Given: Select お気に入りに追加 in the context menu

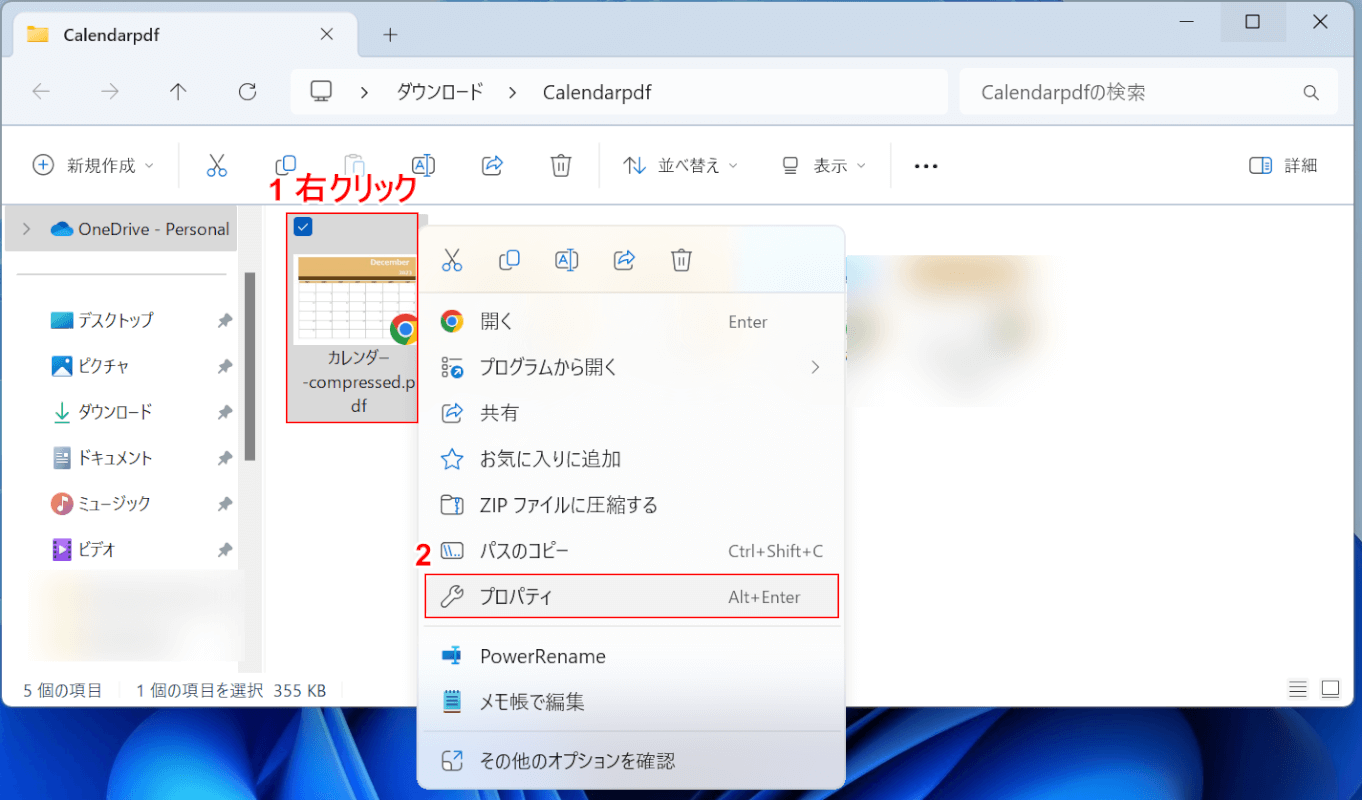Looking at the screenshot, I should pyautogui.click(x=631, y=459).
